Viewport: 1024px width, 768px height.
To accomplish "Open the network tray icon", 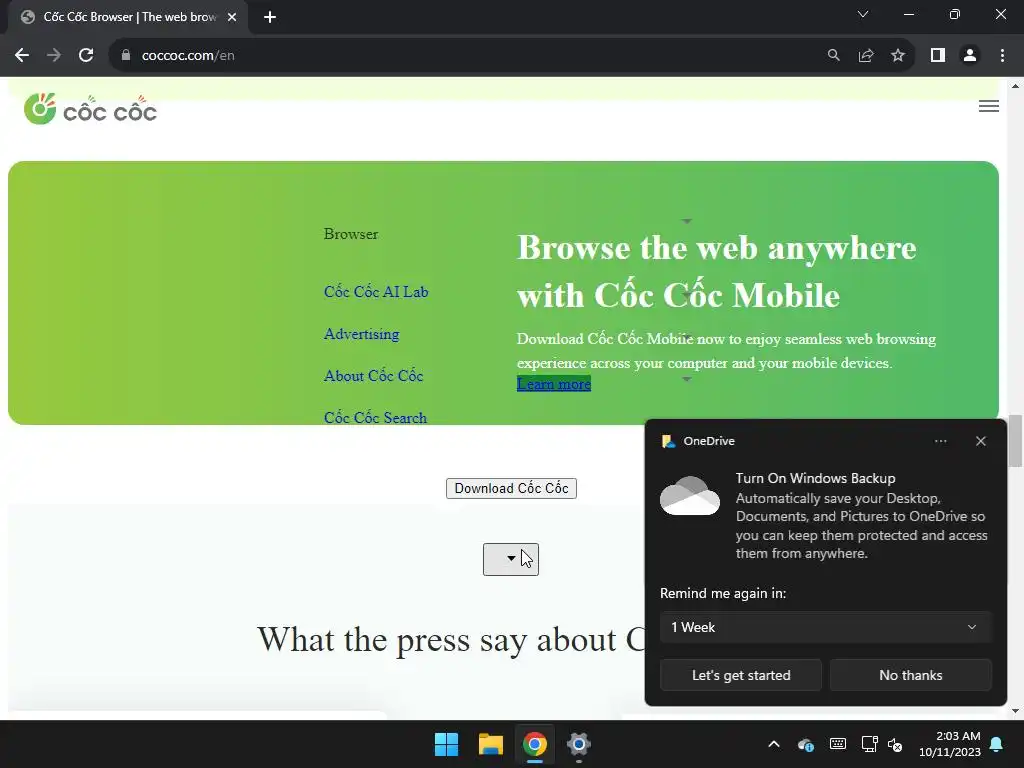I will point(869,744).
